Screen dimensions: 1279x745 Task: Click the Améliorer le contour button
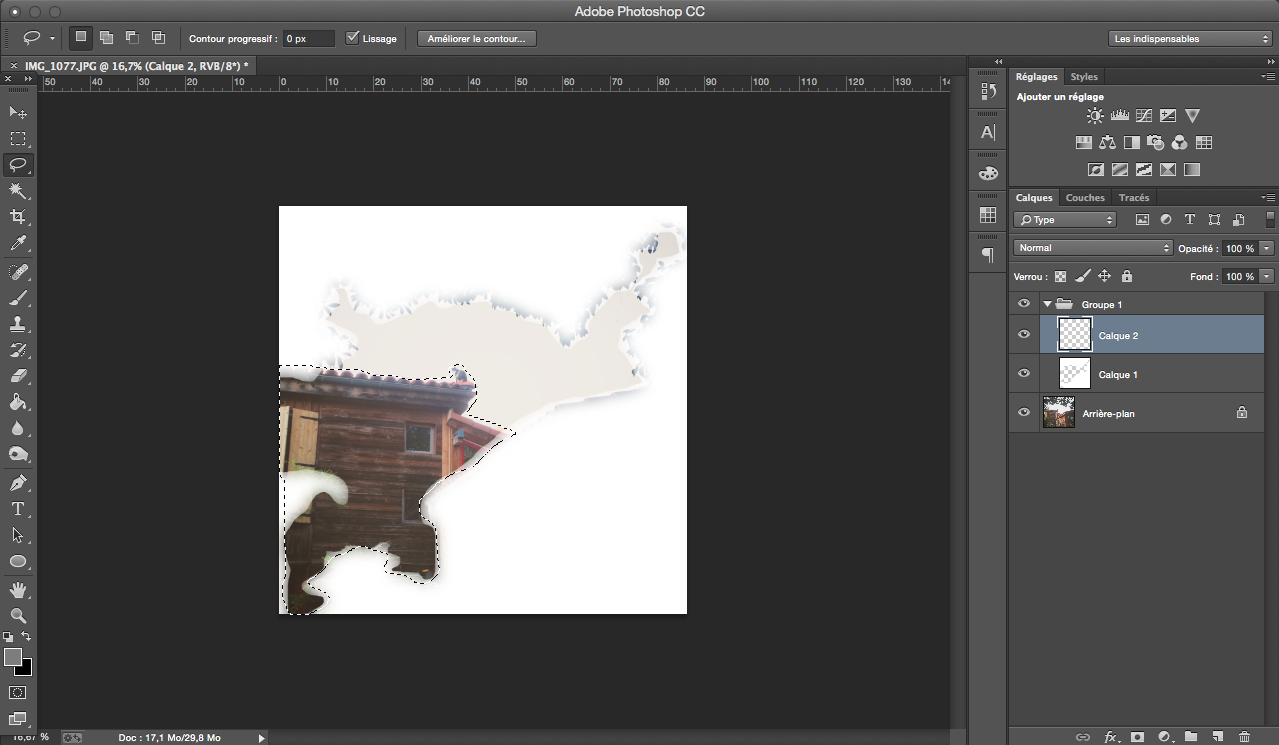click(x=477, y=39)
